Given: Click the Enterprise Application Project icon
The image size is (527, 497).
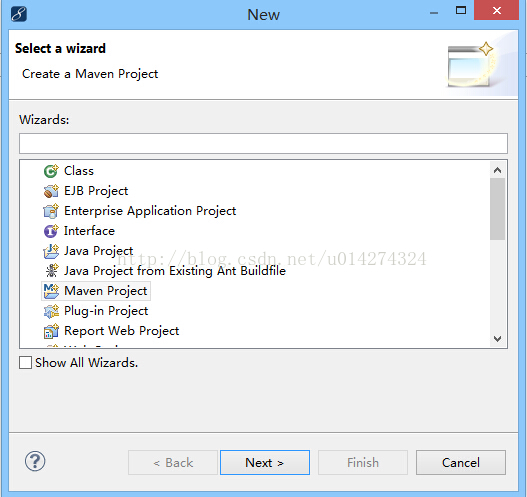Looking at the screenshot, I should pos(51,211).
